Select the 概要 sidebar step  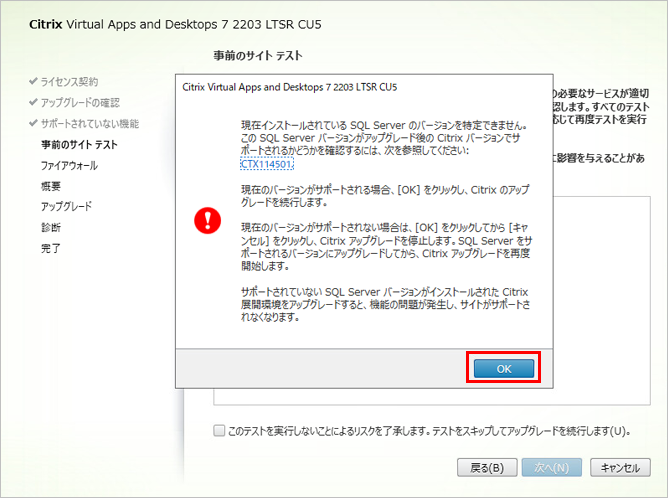[51, 186]
